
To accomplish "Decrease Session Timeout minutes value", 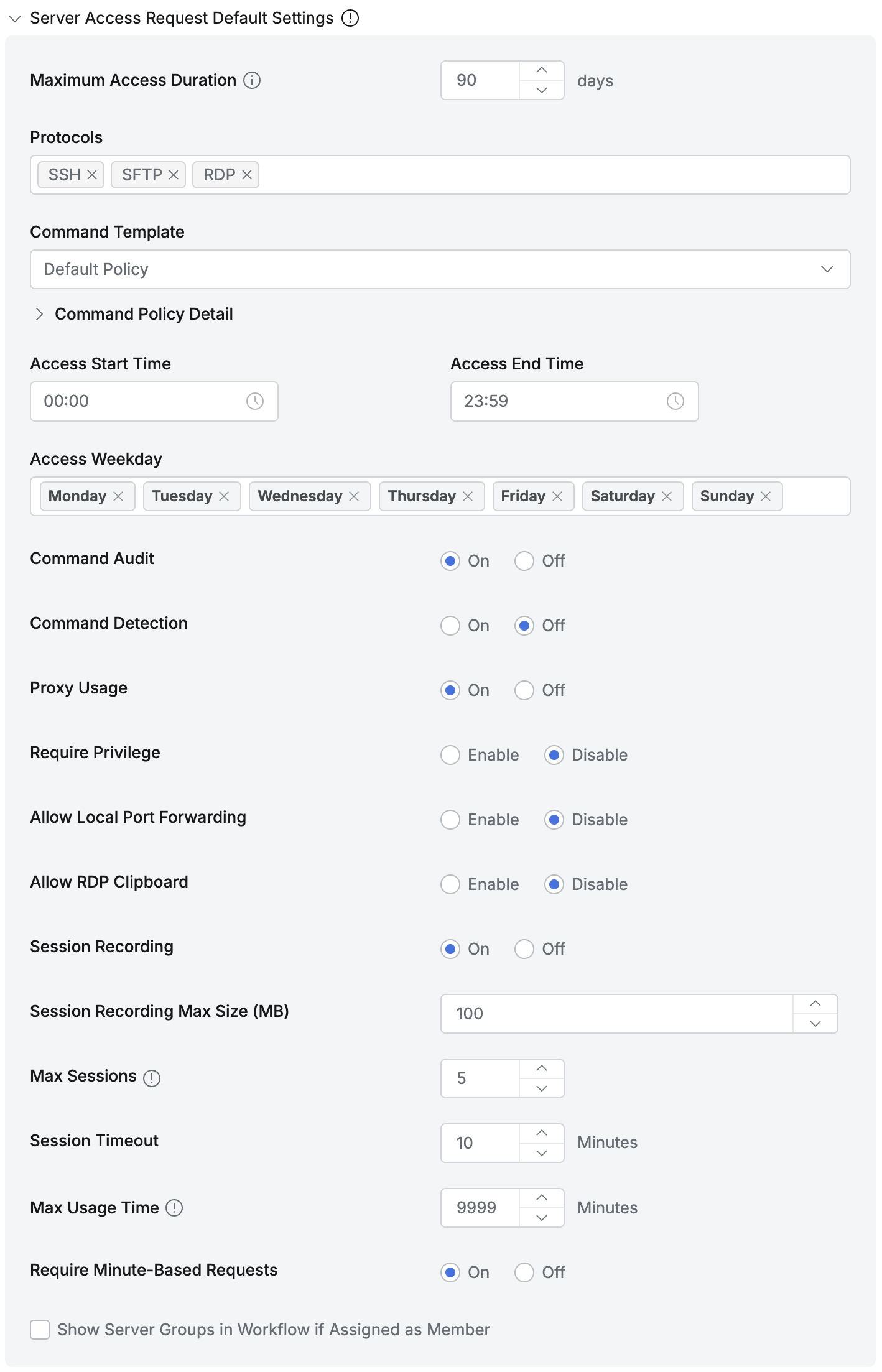I will tap(542, 1153).
